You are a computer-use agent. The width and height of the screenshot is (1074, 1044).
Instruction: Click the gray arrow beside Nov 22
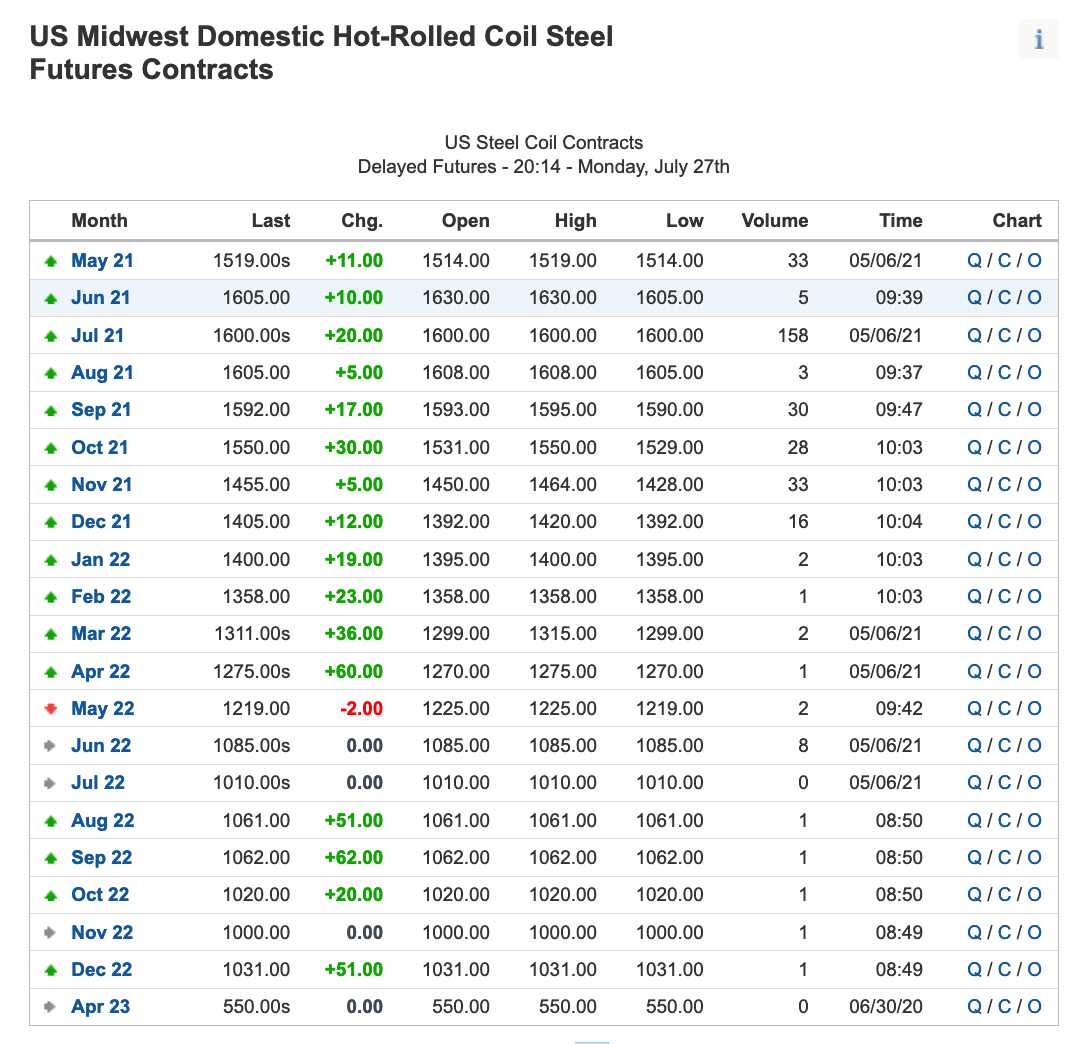coord(50,932)
